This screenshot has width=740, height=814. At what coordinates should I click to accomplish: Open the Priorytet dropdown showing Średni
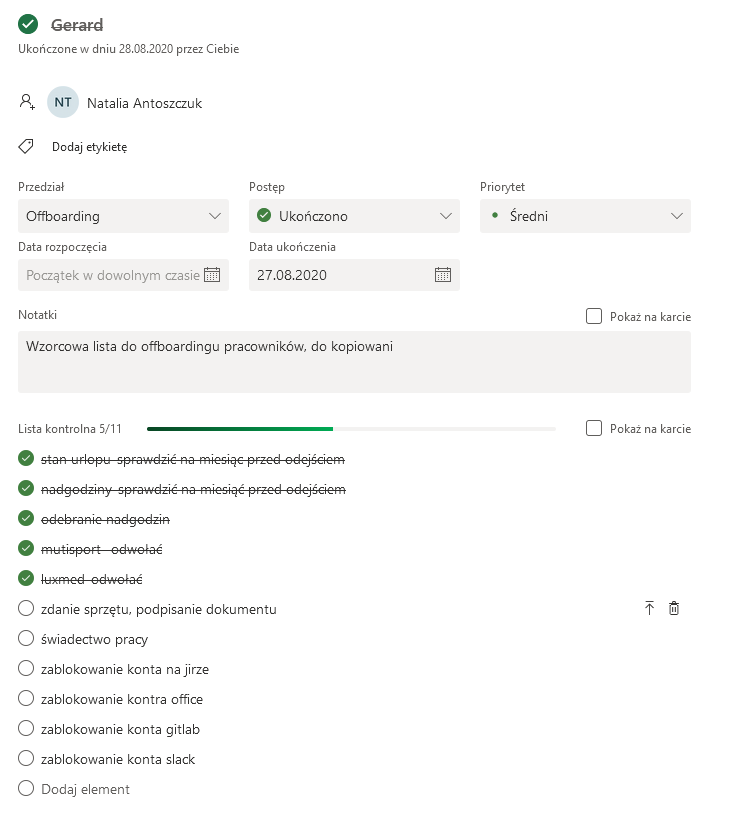coord(585,216)
